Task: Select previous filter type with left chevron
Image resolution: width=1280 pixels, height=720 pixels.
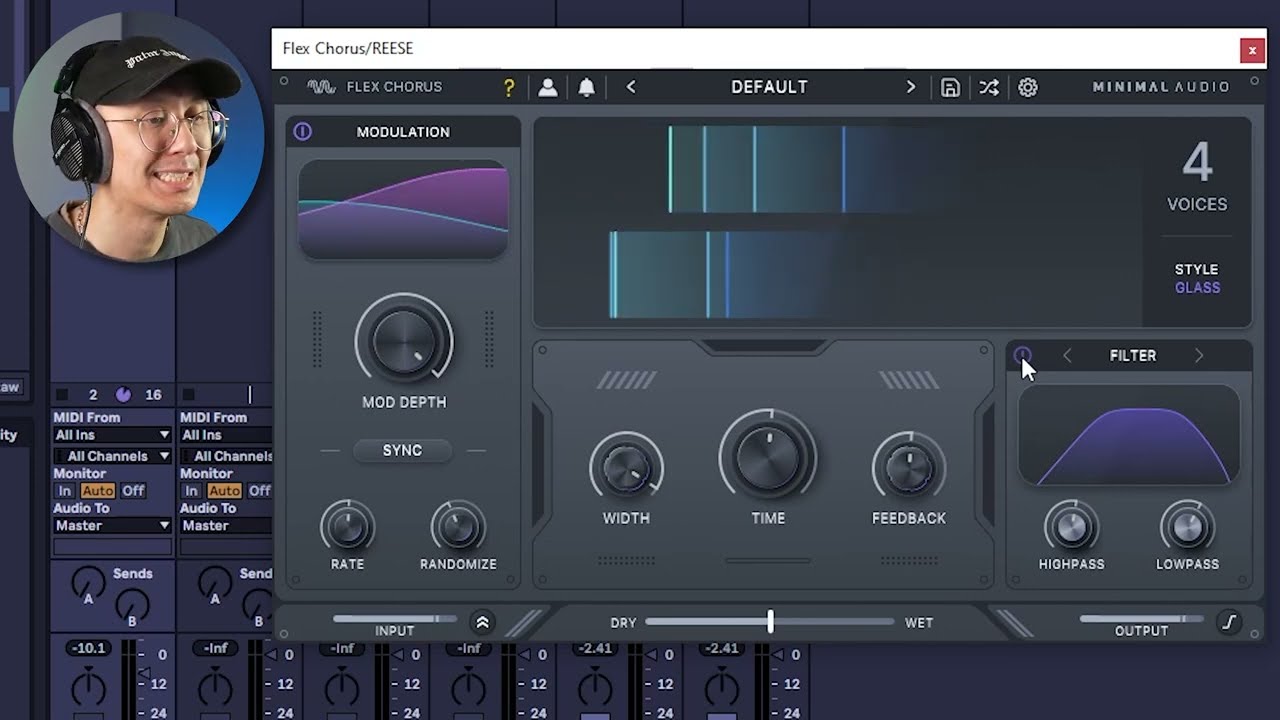Action: pyautogui.click(x=1067, y=356)
